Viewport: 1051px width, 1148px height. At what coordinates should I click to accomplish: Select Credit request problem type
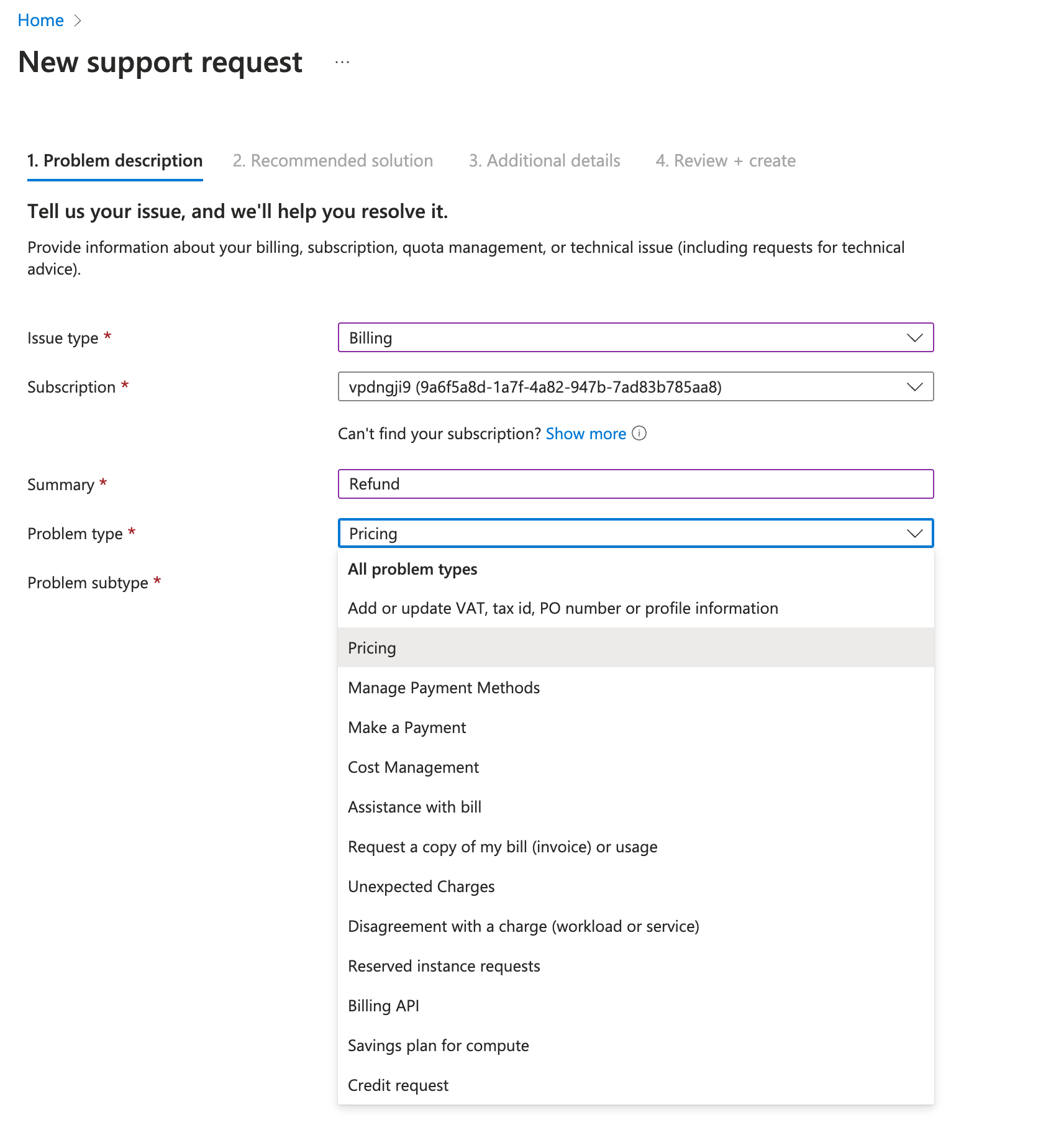[635, 1085]
